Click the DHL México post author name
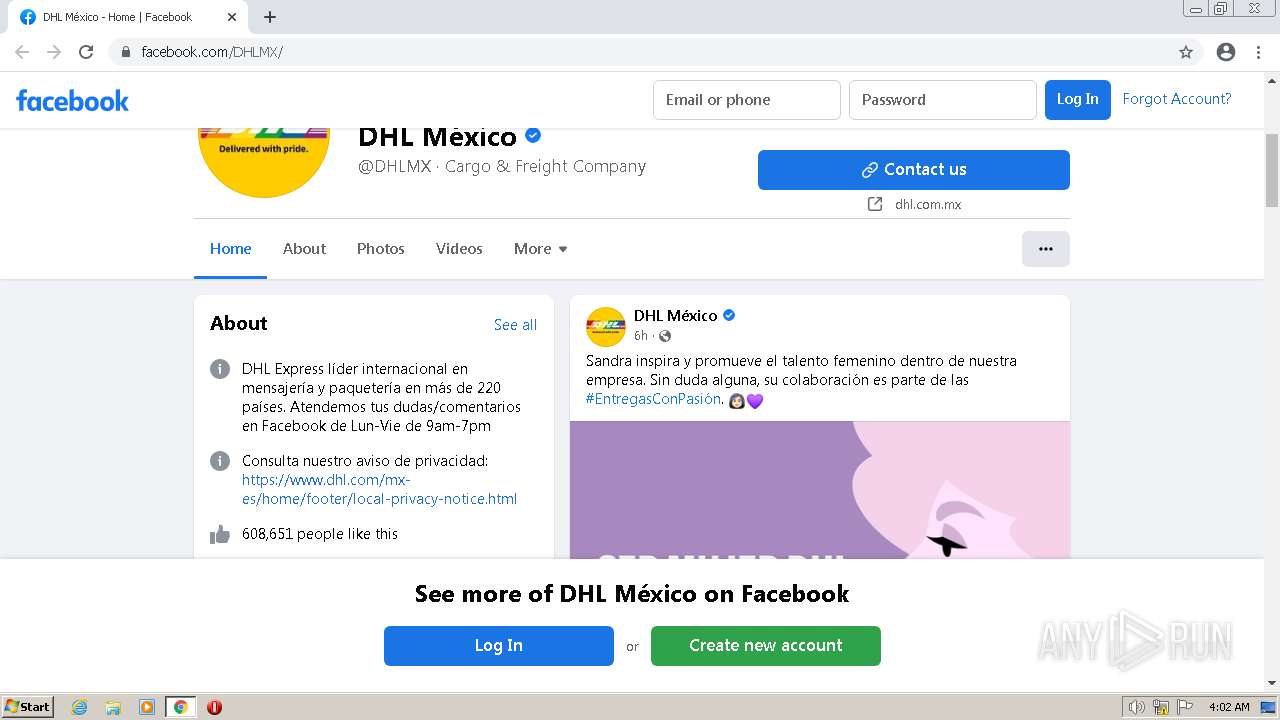This screenshot has height=720, width=1280. (x=675, y=315)
